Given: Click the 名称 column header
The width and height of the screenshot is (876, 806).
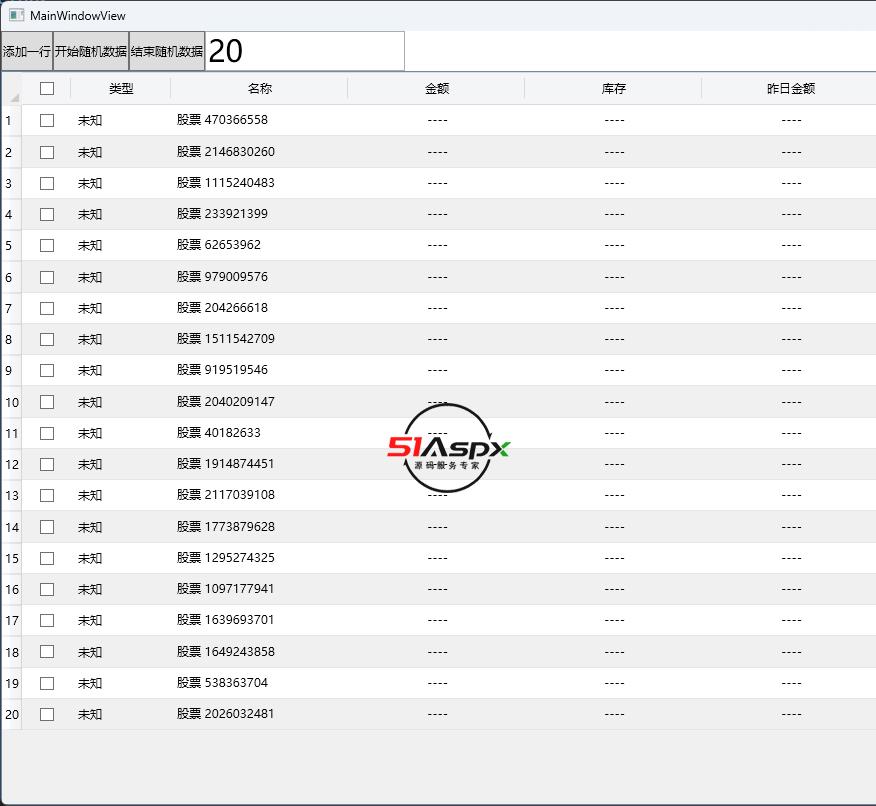Looking at the screenshot, I should click(259, 88).
